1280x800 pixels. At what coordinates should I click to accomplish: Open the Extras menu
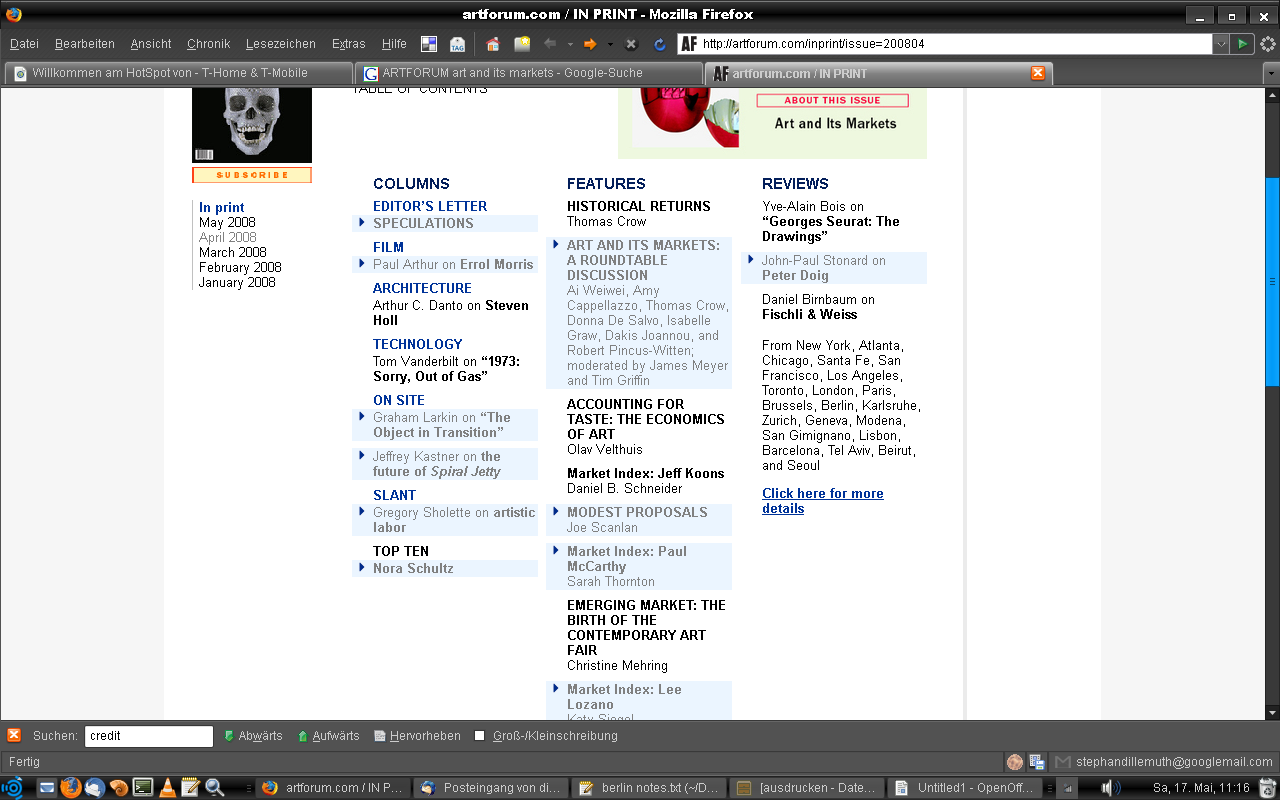pyautogui.click(x=349, y=44)
